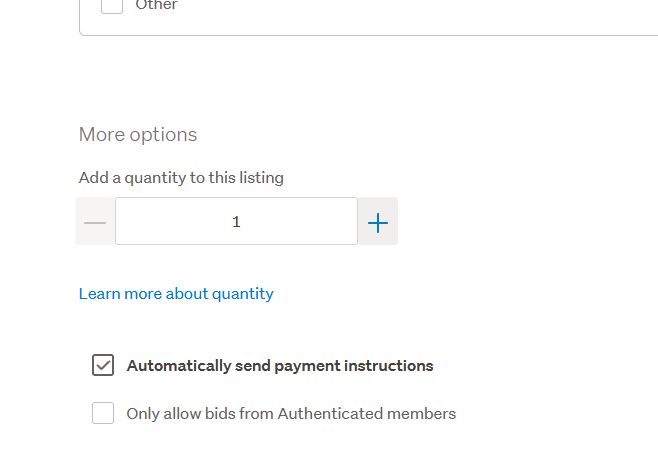Increment listing quantity with the blue plus
This screenshot has height=459, width=658.
pos(377,222)
